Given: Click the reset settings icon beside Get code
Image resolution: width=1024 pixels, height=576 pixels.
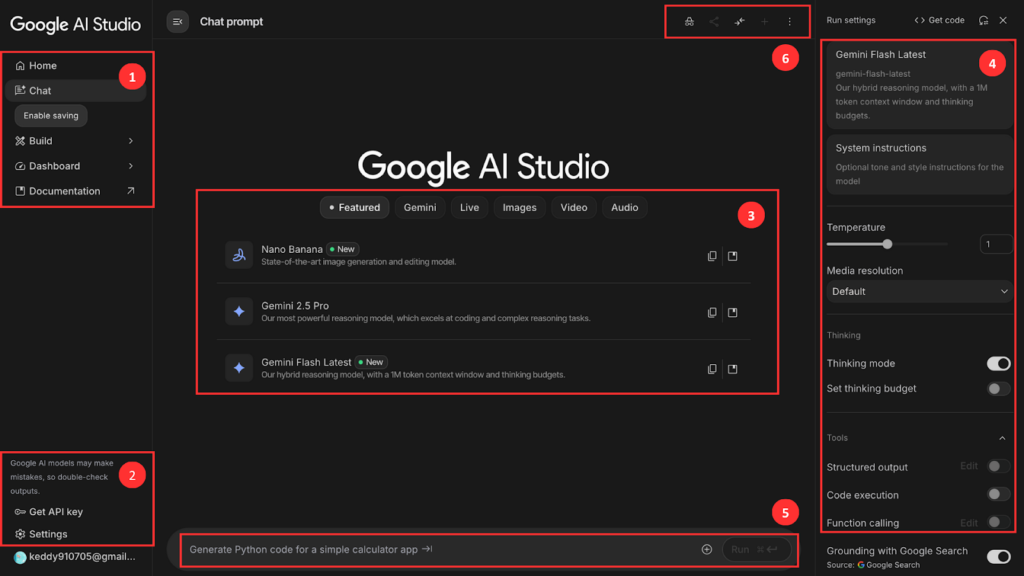Looking at the screenshot, I should click(x=984, y=20).
